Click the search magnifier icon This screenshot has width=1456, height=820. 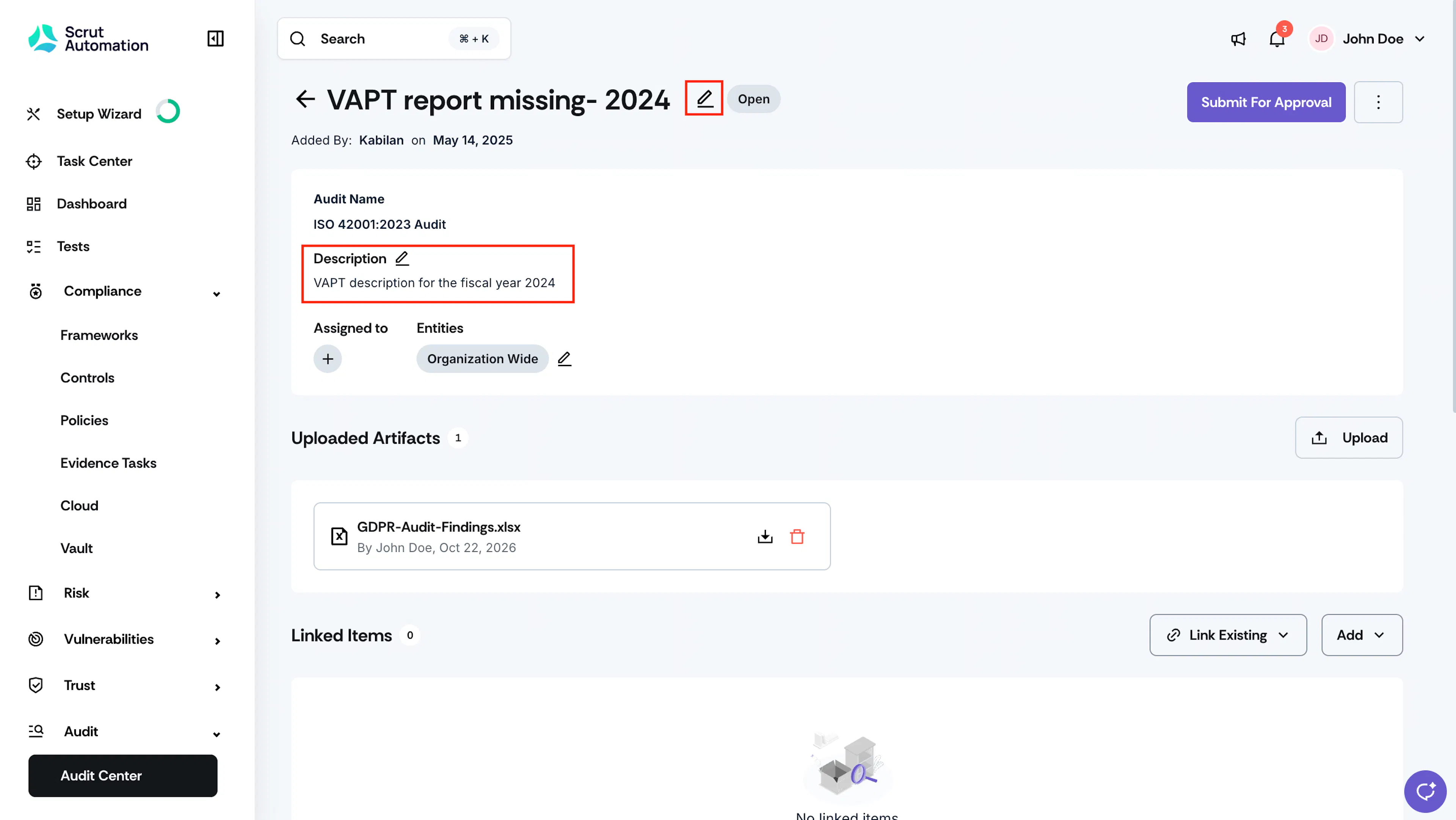(297, 38)
